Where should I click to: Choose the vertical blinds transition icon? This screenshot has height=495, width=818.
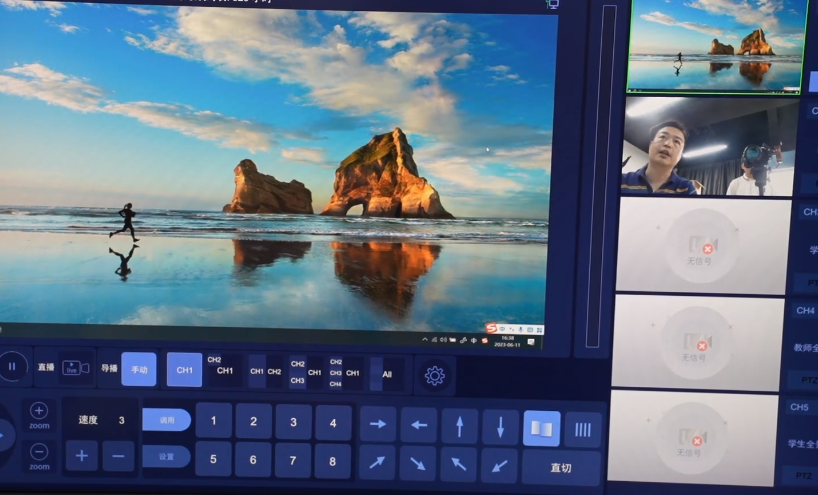(x=583, y=430)
